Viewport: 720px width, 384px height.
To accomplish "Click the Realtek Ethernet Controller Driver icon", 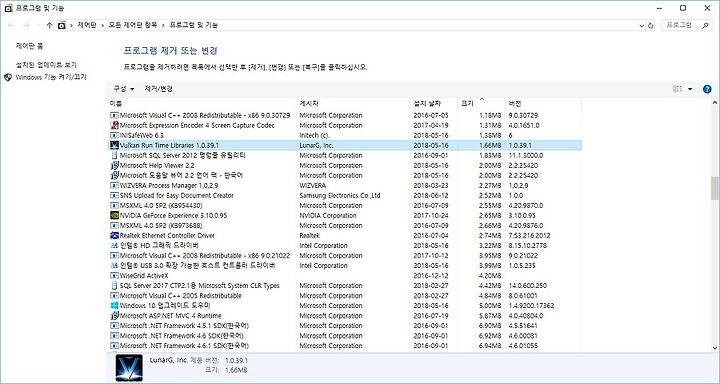I will coord(114,236).
